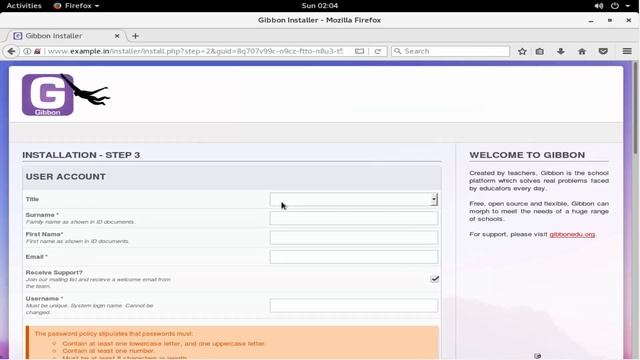
Task: Click the Installation - Step 3 heading
Action: 81,155
